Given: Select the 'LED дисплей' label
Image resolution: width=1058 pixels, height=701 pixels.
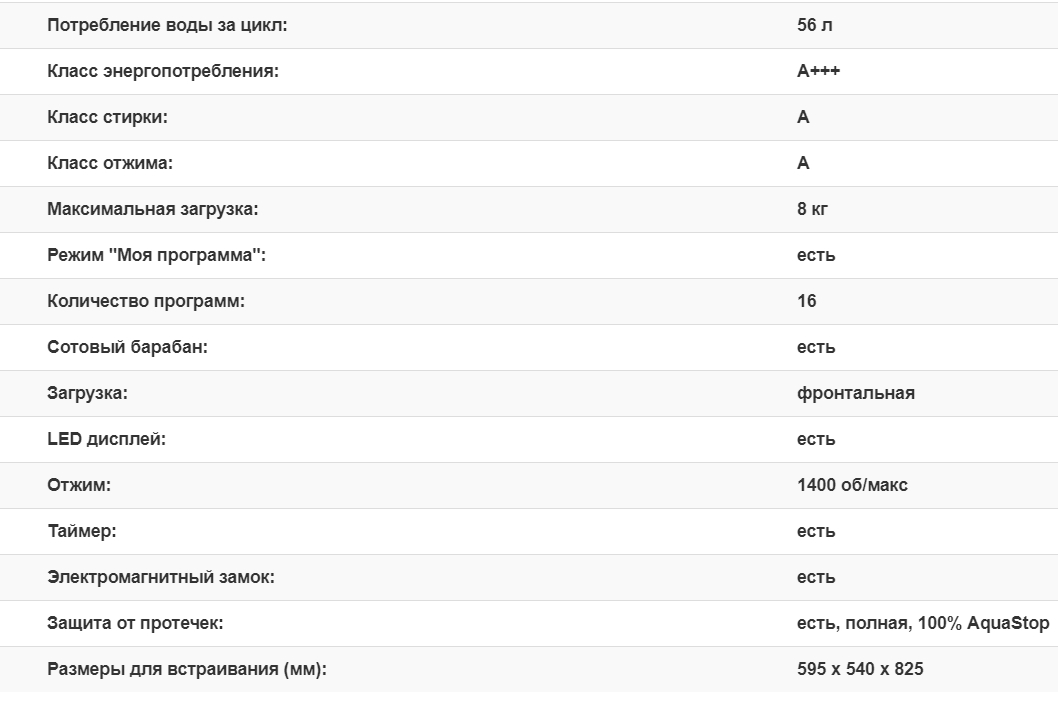Looking at the screenshot, I should pyautogui.click(x=106, y=439).
